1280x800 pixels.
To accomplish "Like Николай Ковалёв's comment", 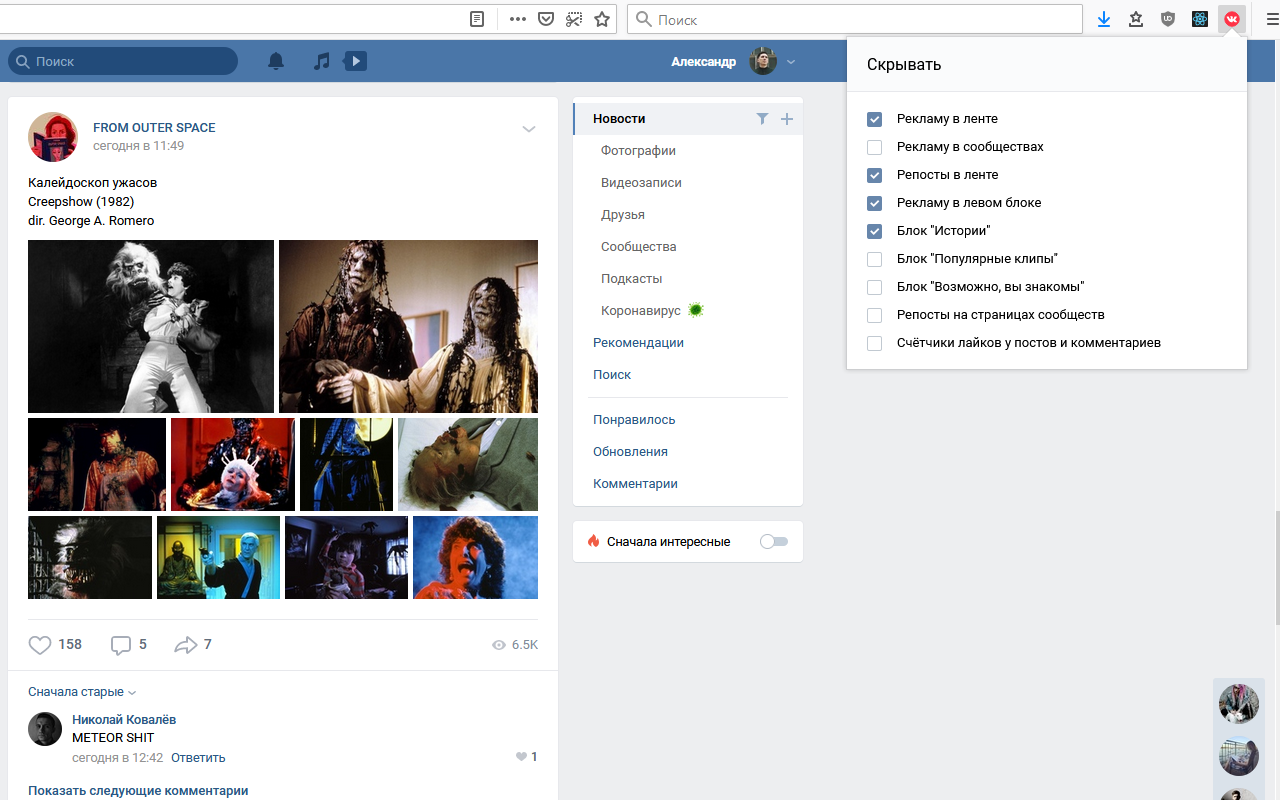I will point(521,757).
